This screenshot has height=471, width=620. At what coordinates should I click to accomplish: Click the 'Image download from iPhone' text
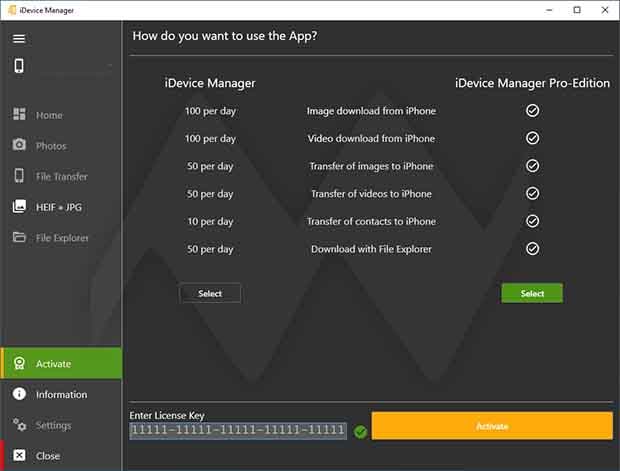(x=371, y=111)
